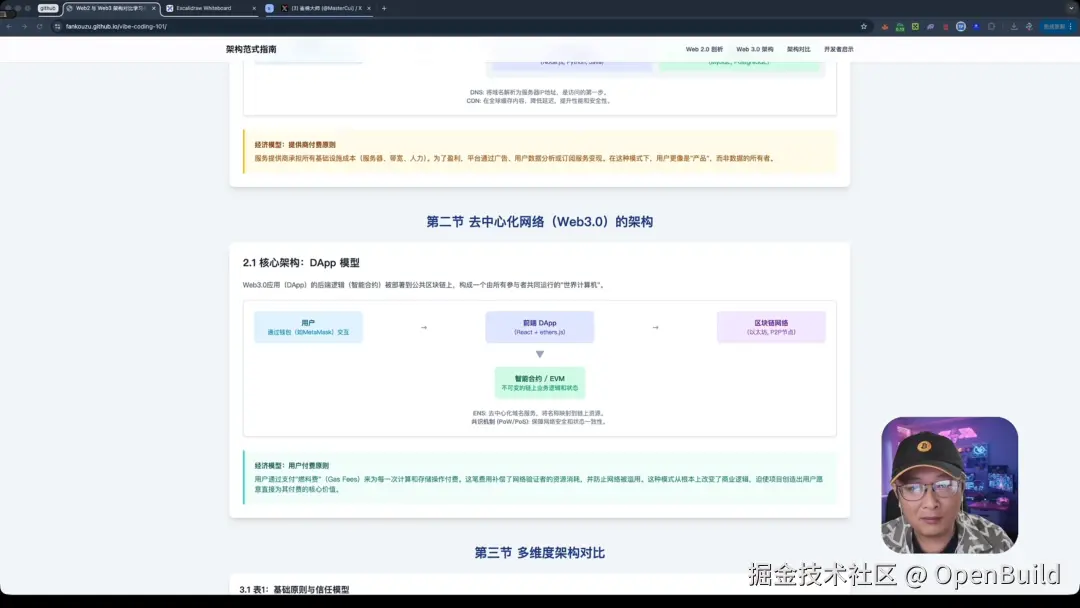Click the heading 第三节 多维度架构对比
The height and width of the screenshot is (608, 1080).
(539, 553)
